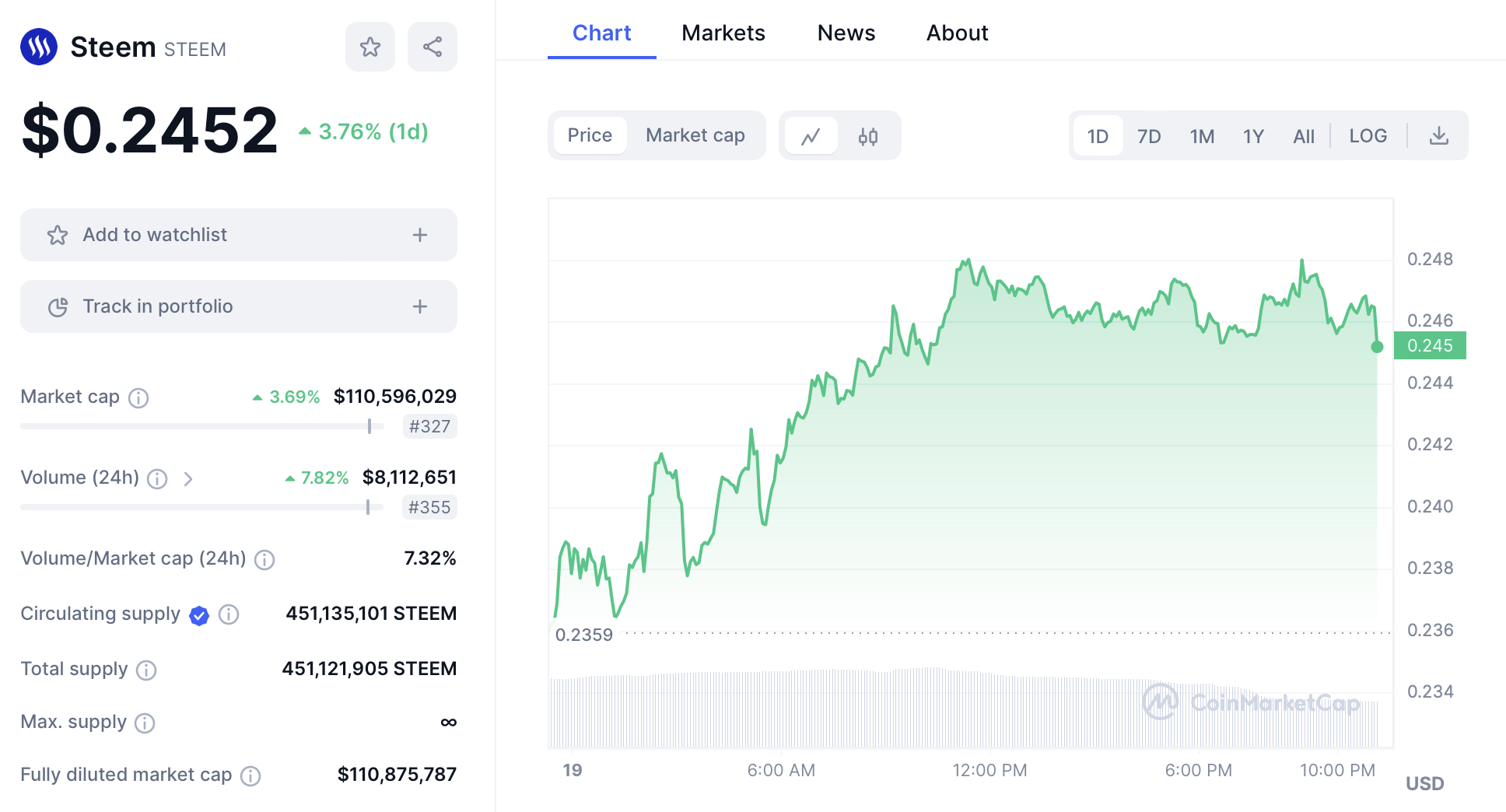Toggle LOG scale on chart

pyautogui.click(x=1368, y=136)
